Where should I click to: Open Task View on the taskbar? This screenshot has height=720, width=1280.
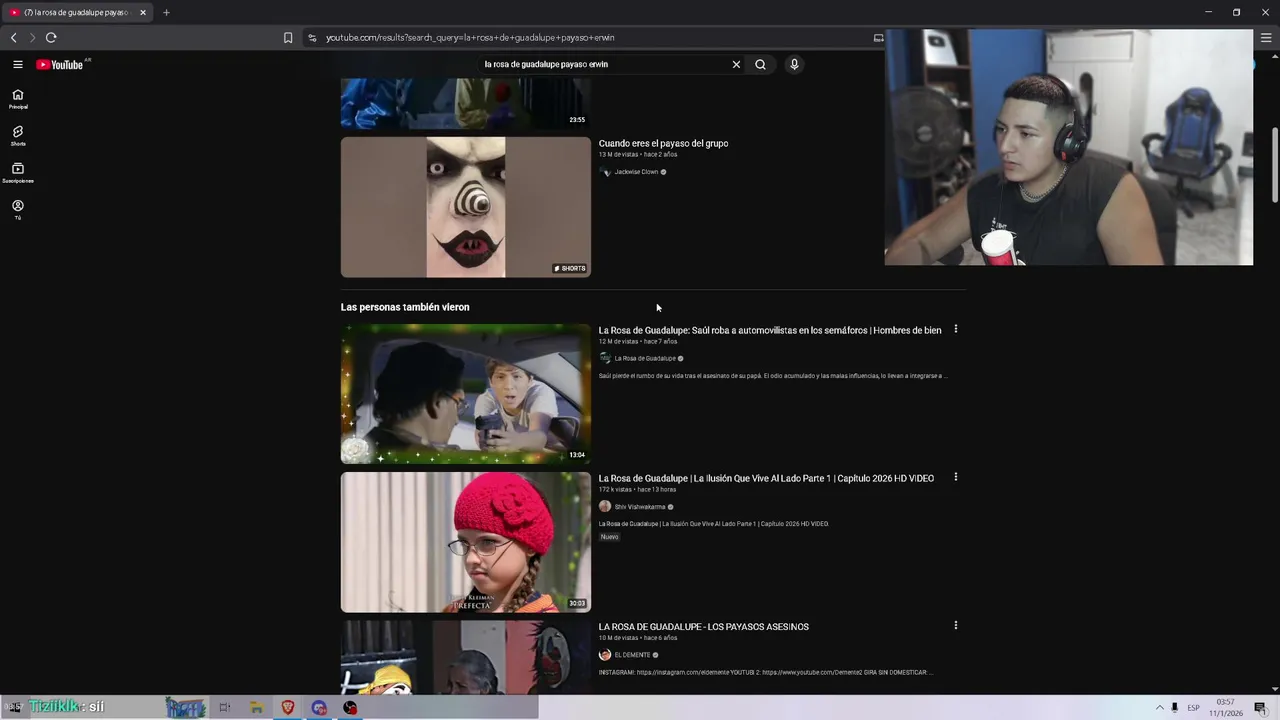[x=224, y=707]
